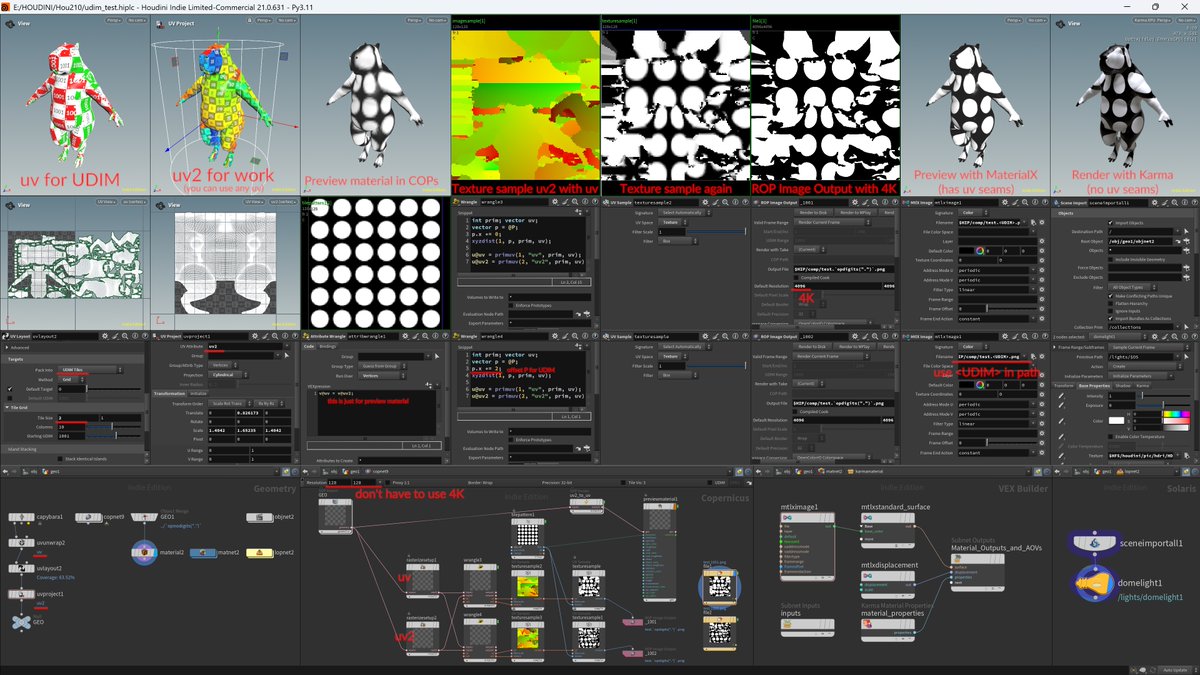Click Render to Disk on _1002

(x=812, y=347)
